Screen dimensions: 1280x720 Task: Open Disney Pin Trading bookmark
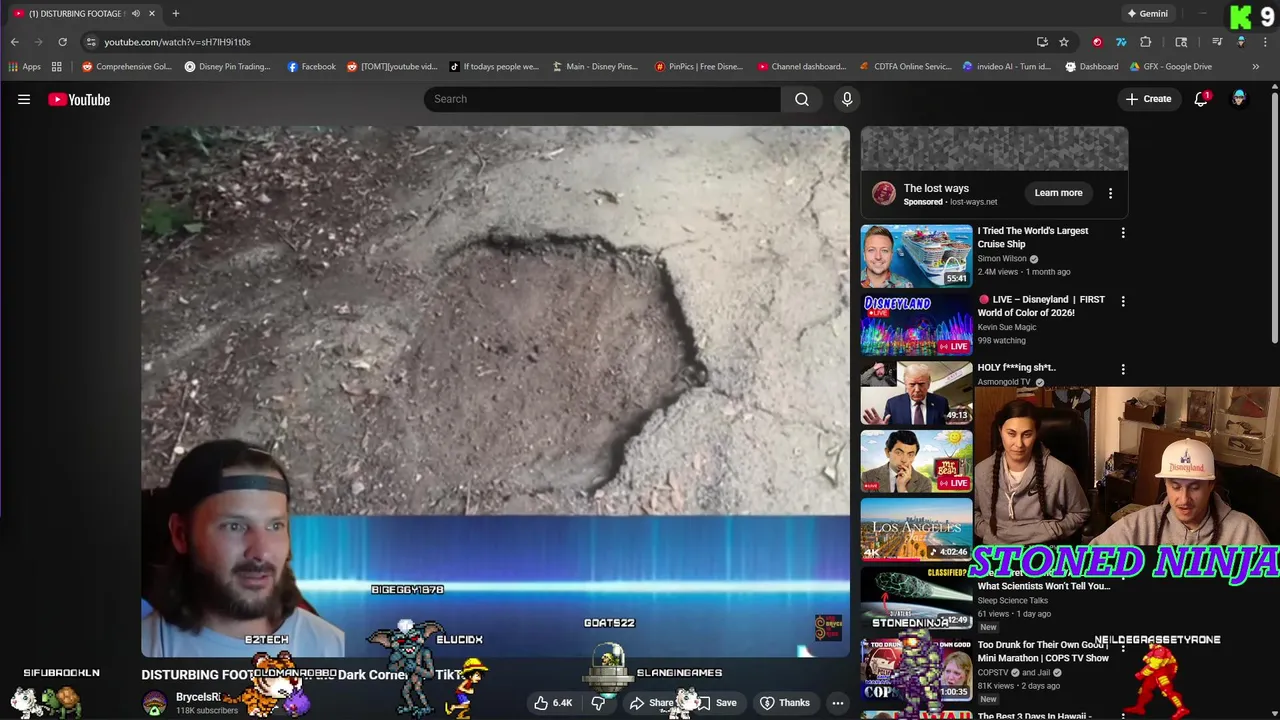click(x=228, y=67)
